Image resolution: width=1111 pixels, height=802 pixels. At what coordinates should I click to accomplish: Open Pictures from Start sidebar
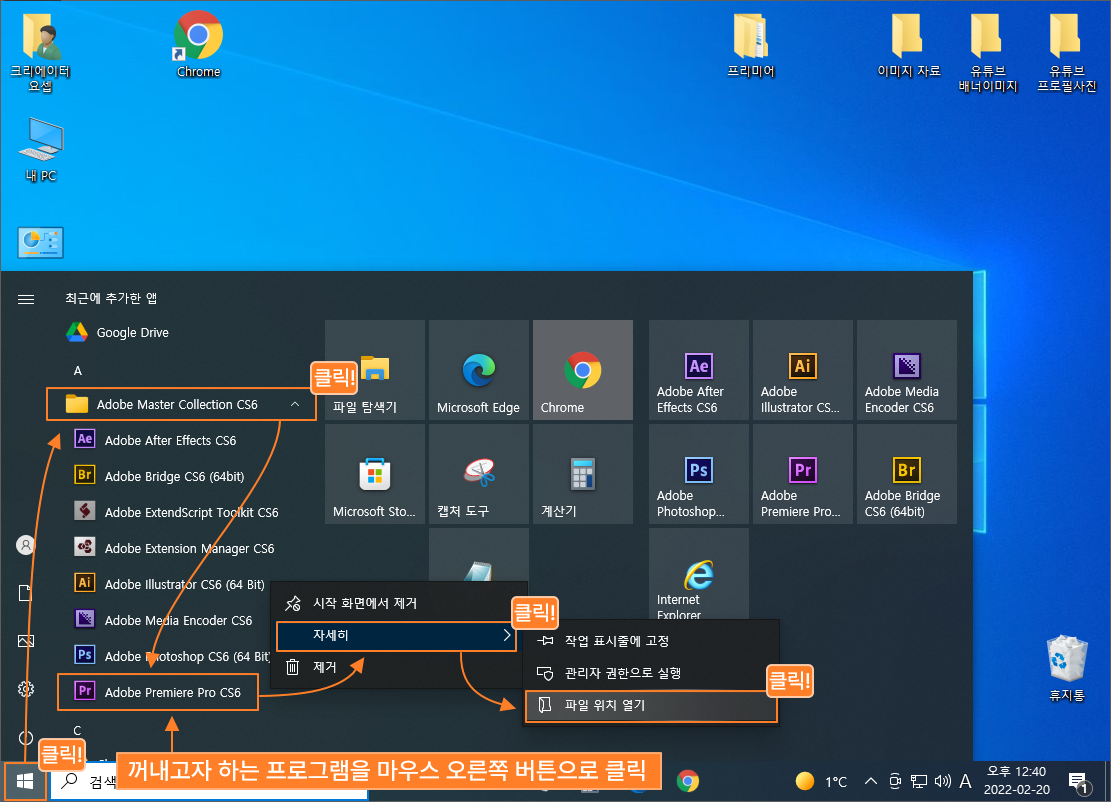[x=26, y=641]
